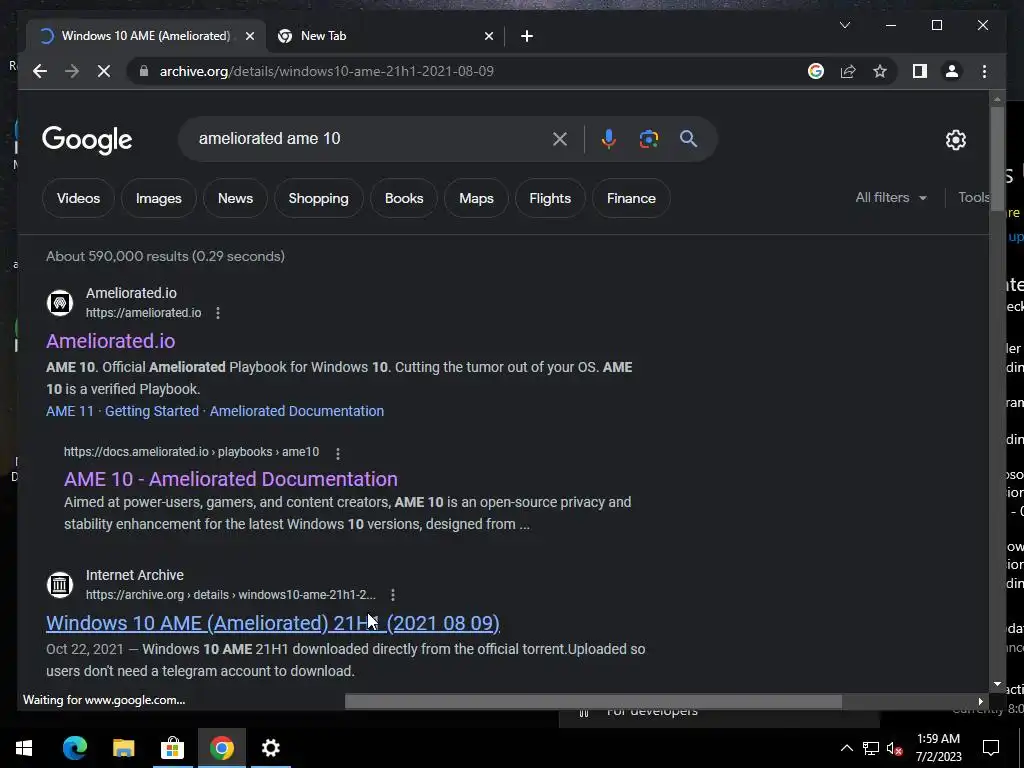
Task: Open Microsoft Store from the taskbar
Action: coord(172,748)
